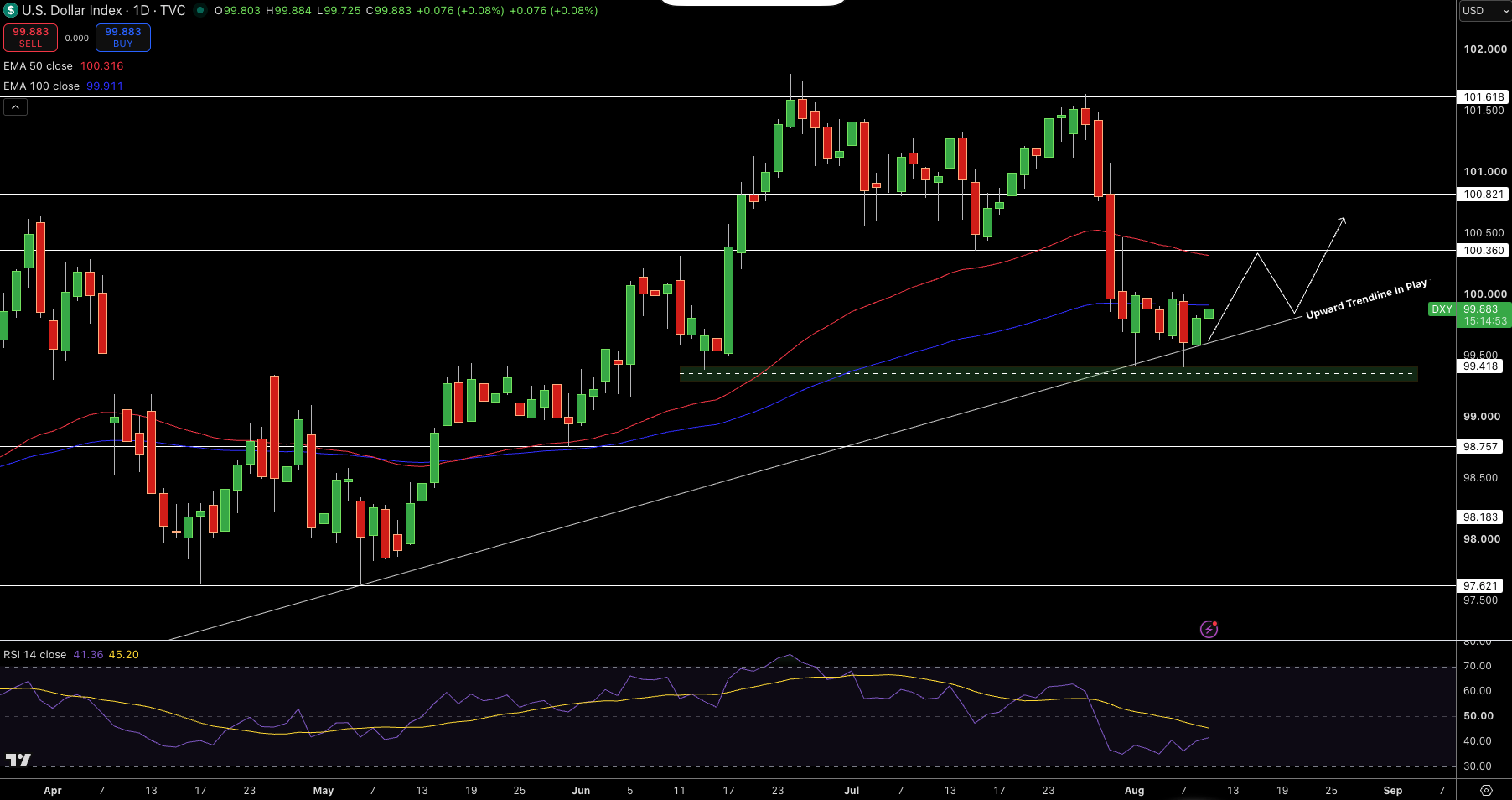
Task: Click the 99.000 price scale value
Action: coord(1482,417)
